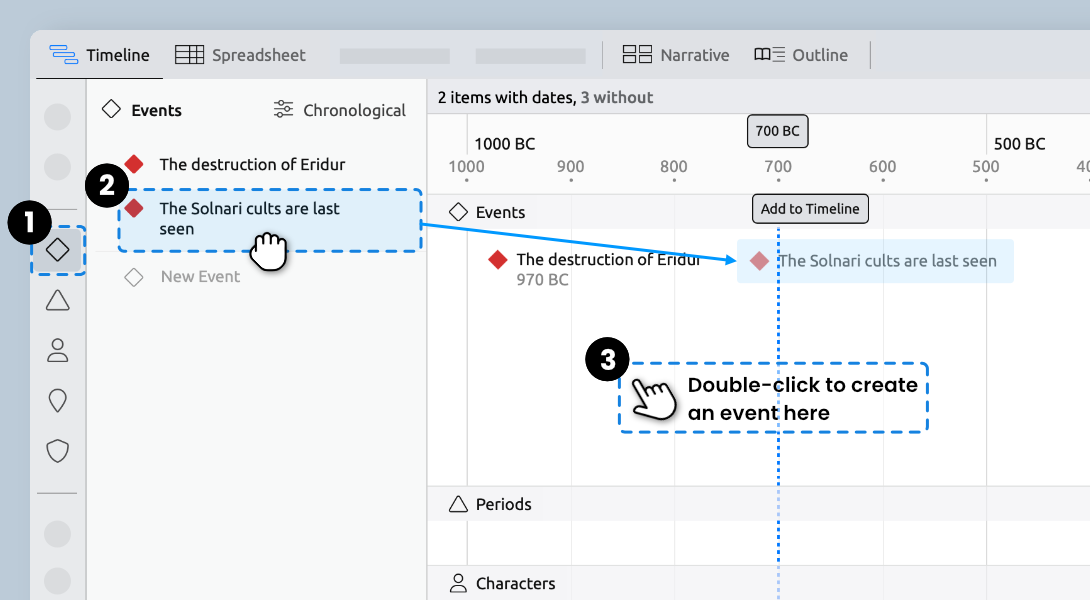Click '2 items with dates' text

click(x=507, y=97)
